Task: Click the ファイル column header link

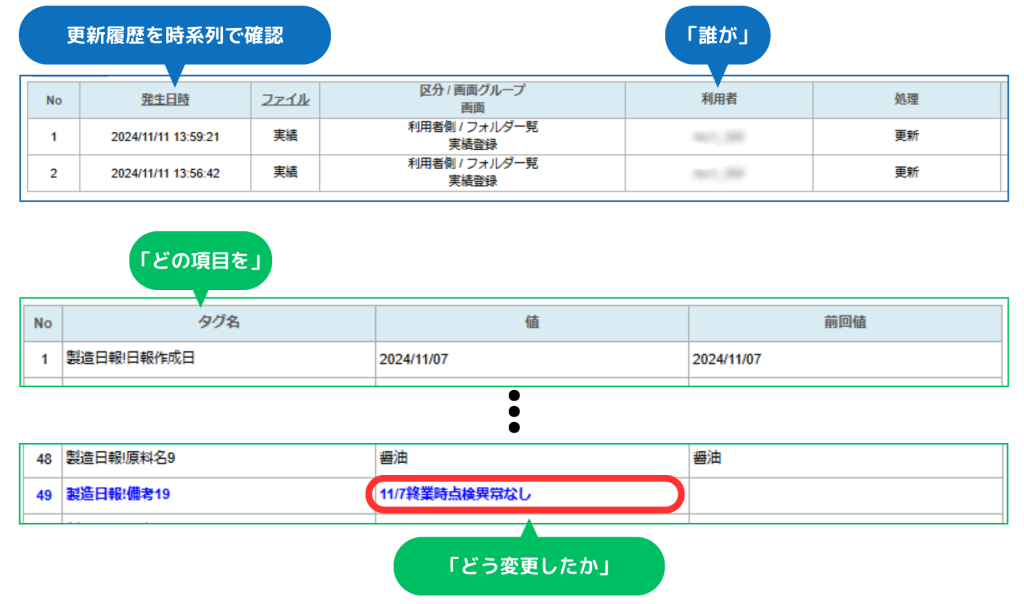Action: coord(285,100)
